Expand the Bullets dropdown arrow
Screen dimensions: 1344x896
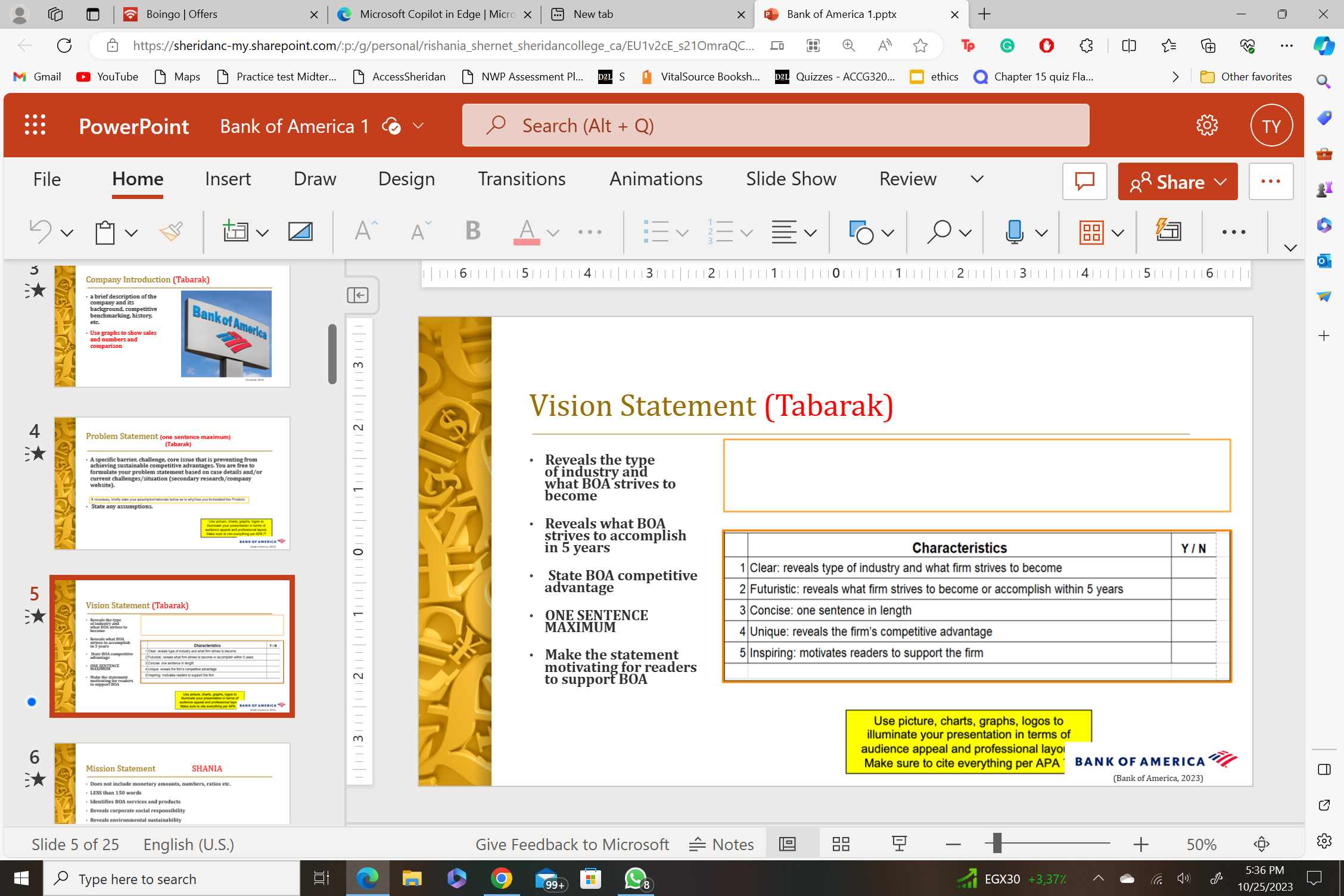683,233
